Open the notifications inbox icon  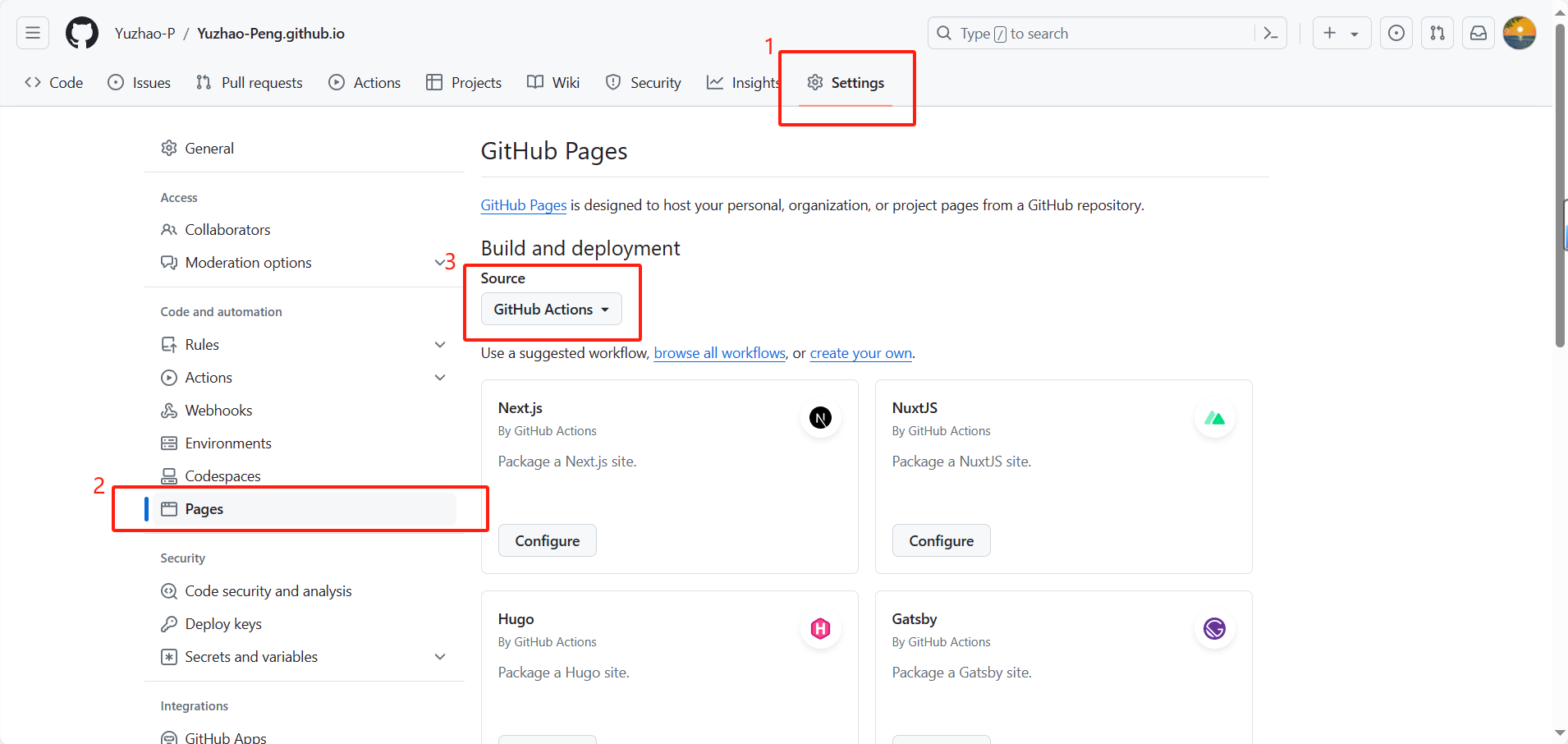coord(1479,33)
